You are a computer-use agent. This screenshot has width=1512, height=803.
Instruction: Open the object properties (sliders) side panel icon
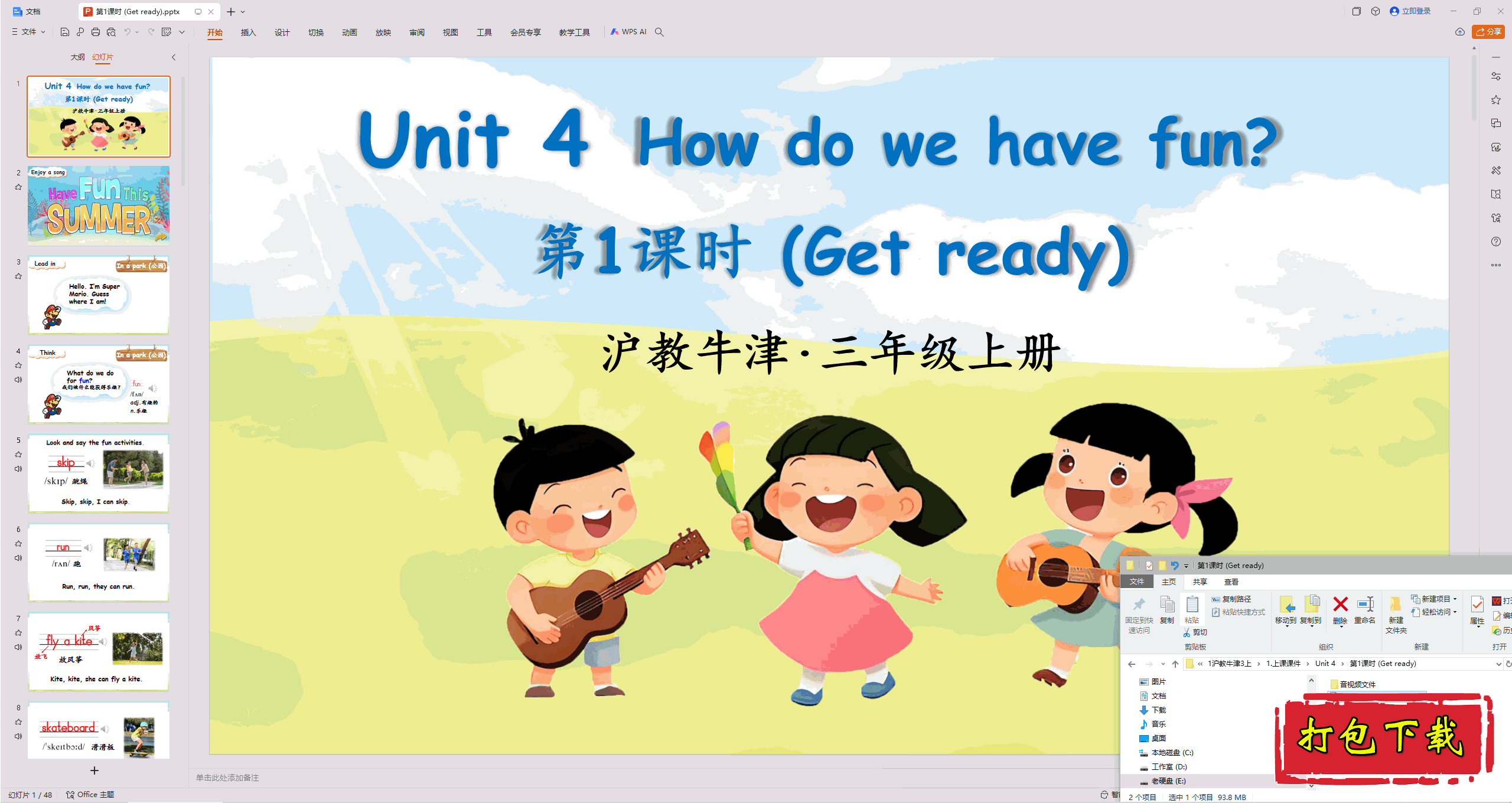[x=1496, y=76]
